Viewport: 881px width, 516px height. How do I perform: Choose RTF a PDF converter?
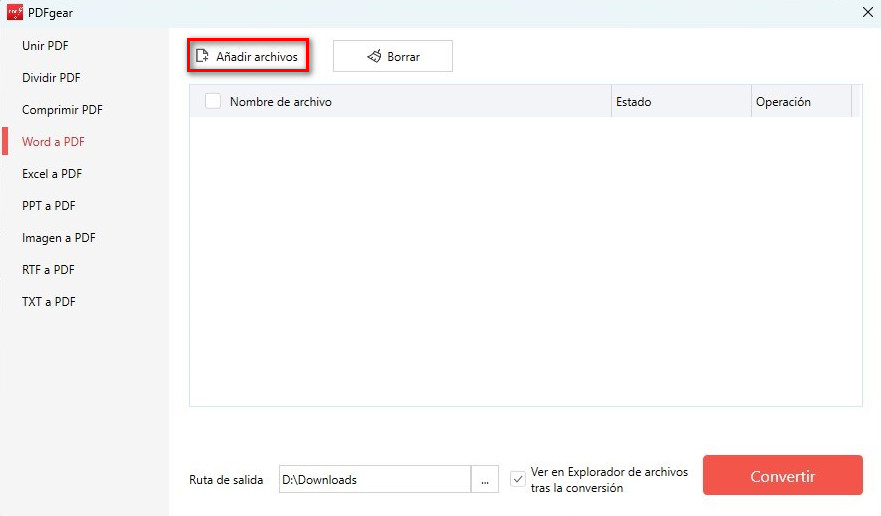(x=48, y=270)
